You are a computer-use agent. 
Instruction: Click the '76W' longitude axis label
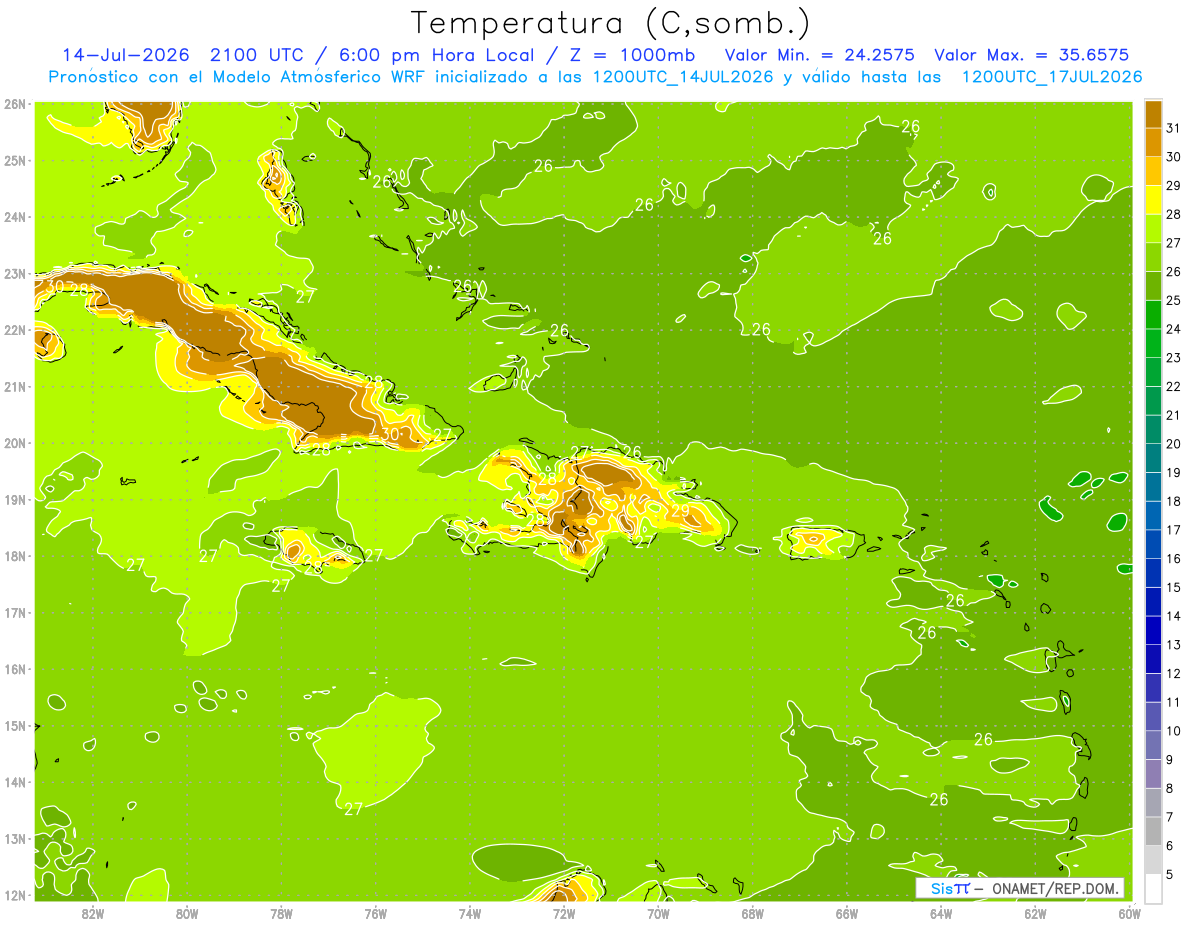[x=375, y=914]
